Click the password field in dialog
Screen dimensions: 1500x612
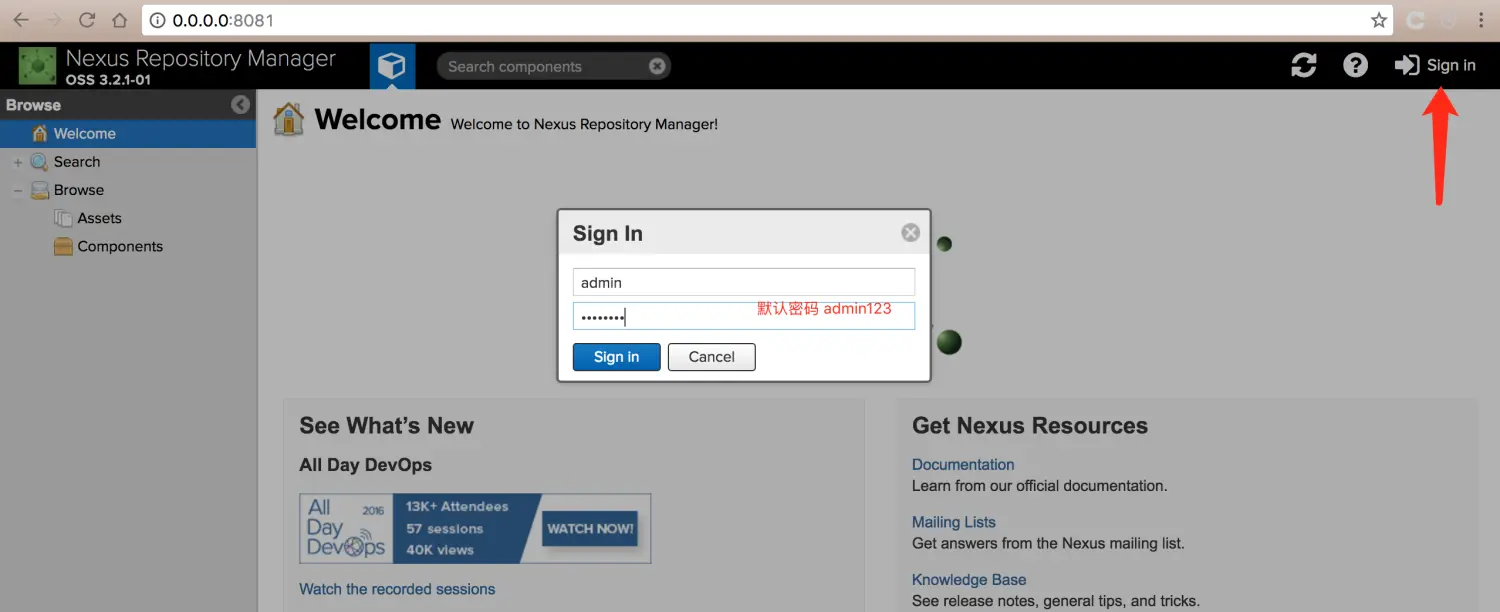click(x=744, y=316)
